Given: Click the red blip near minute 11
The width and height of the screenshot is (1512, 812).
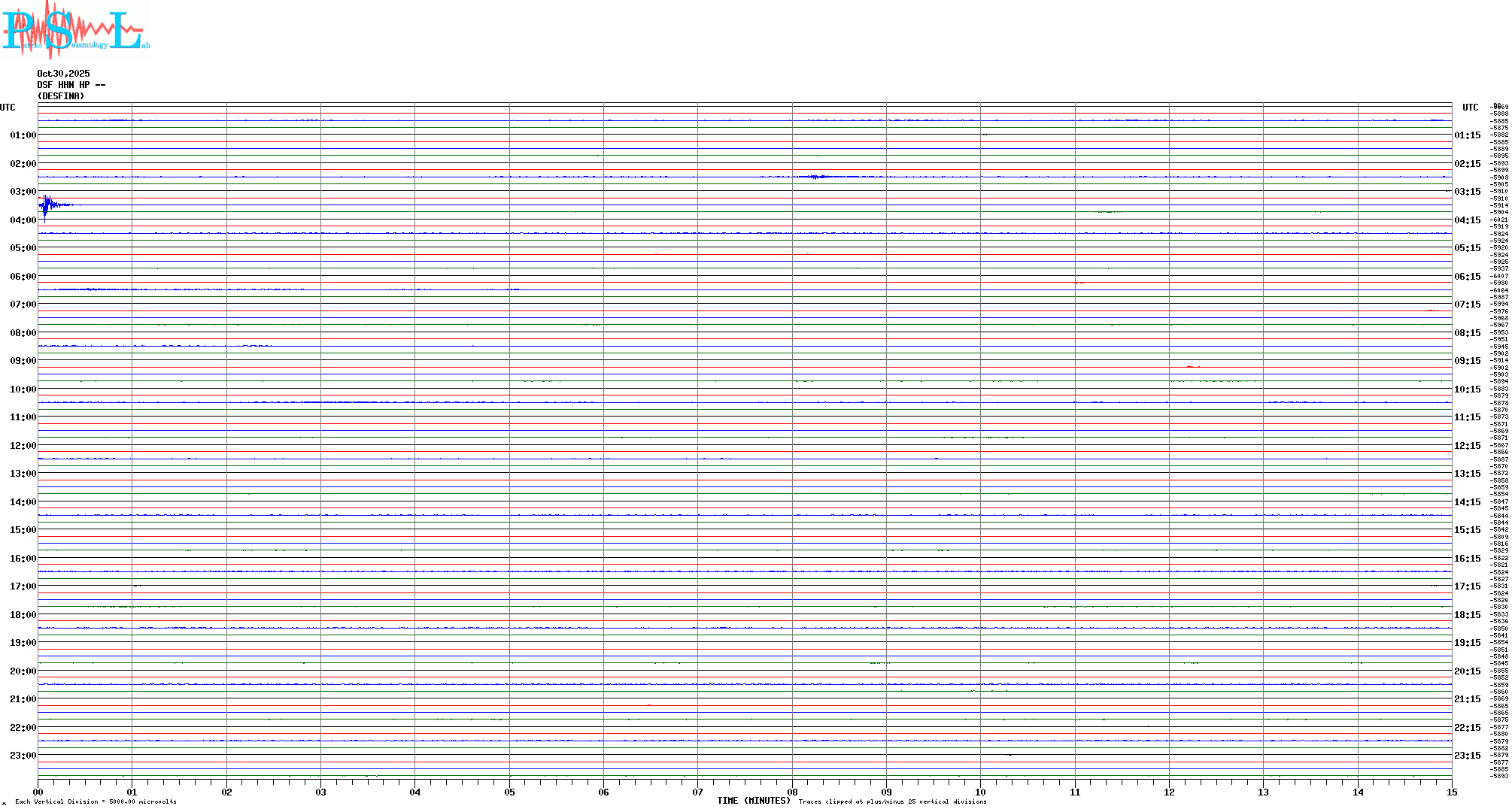Looking at the screenshot, I should click(1079, 283).
